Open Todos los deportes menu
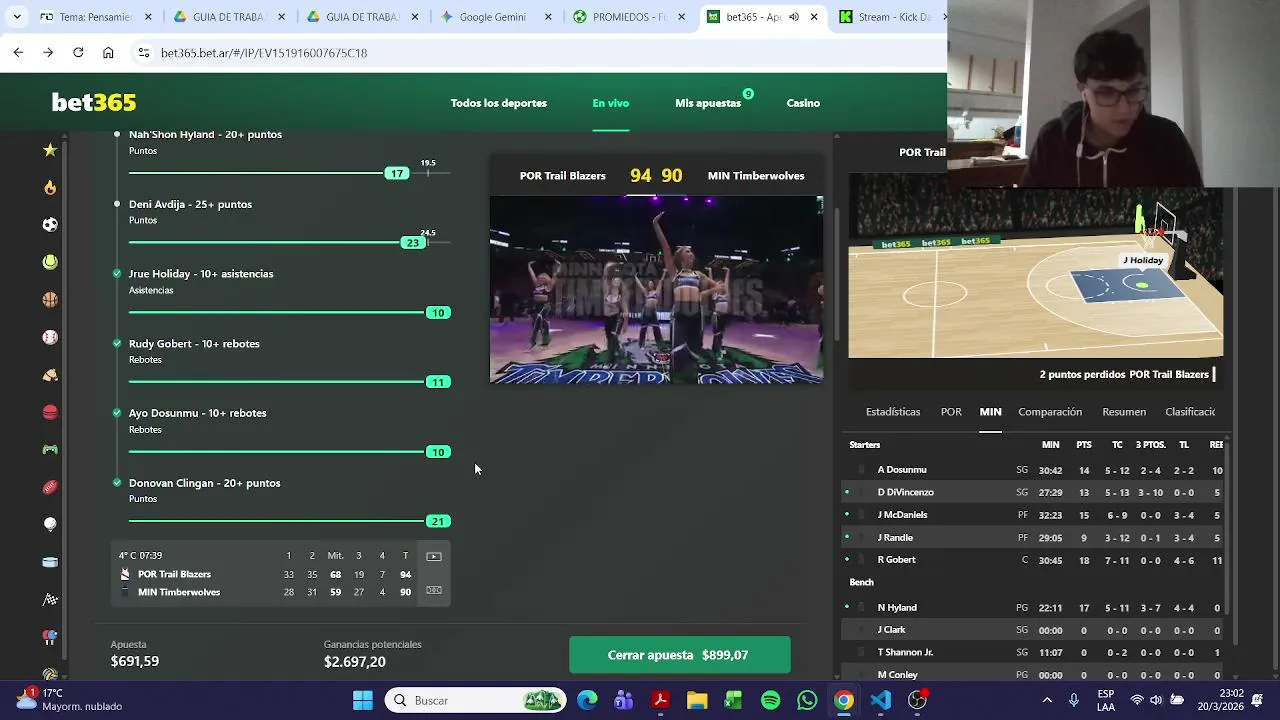The image size is (1280, 720). tap(498, 103)
